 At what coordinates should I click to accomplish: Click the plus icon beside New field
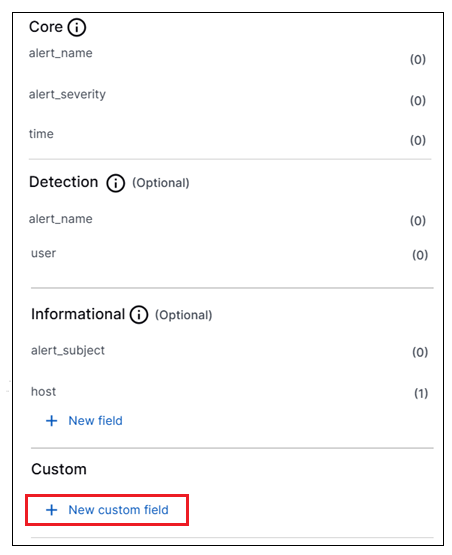[52, 420]
